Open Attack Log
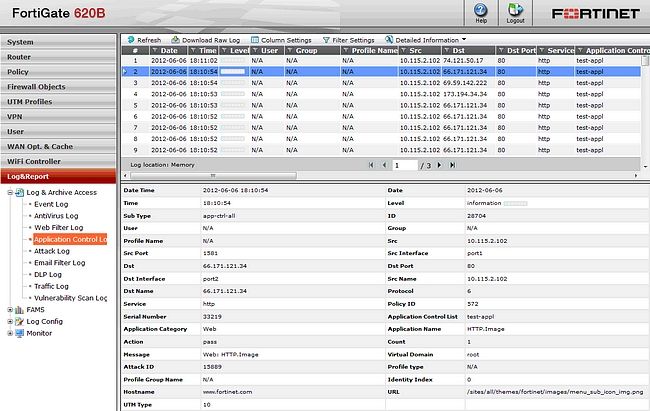Image resolution: width=650 pixels, height=411 pixels. [x=52, y=251]
